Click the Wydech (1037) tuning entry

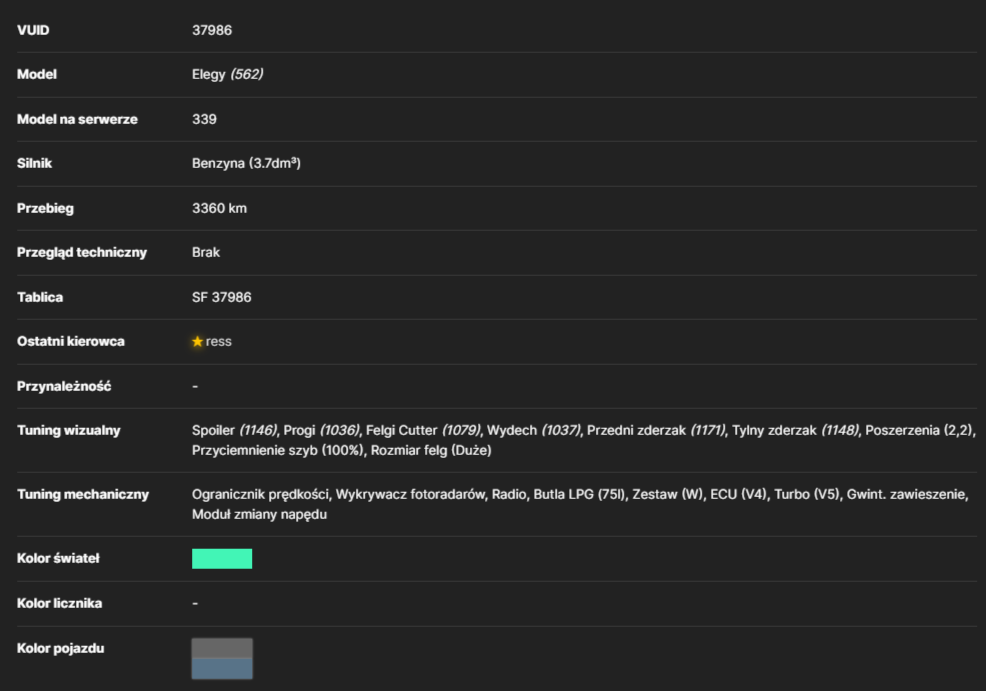point(534,431)
